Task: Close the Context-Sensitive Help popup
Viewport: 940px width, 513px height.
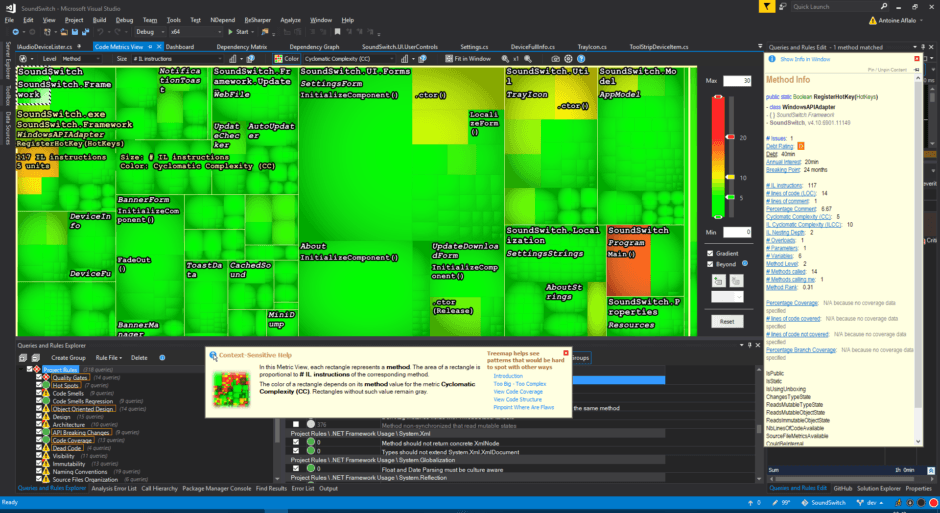Action: click(x=565, y=353)
